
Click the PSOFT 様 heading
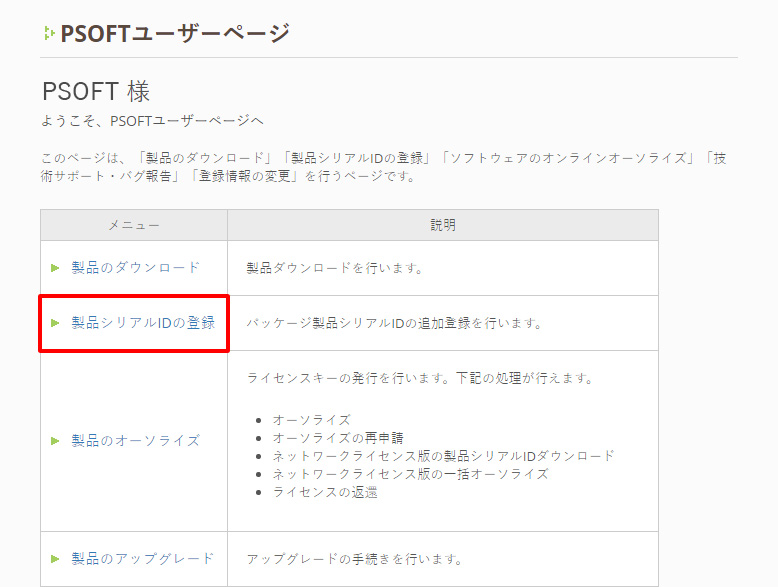96,91
